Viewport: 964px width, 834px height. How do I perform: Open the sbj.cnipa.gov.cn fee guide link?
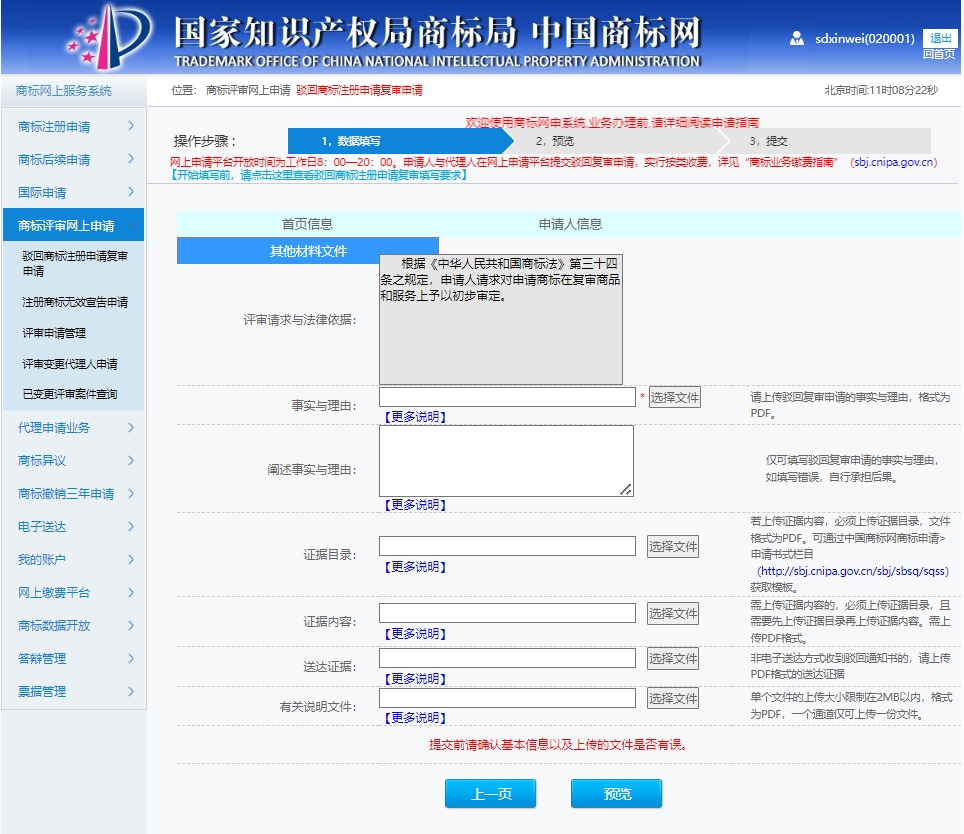pos(893,162)
